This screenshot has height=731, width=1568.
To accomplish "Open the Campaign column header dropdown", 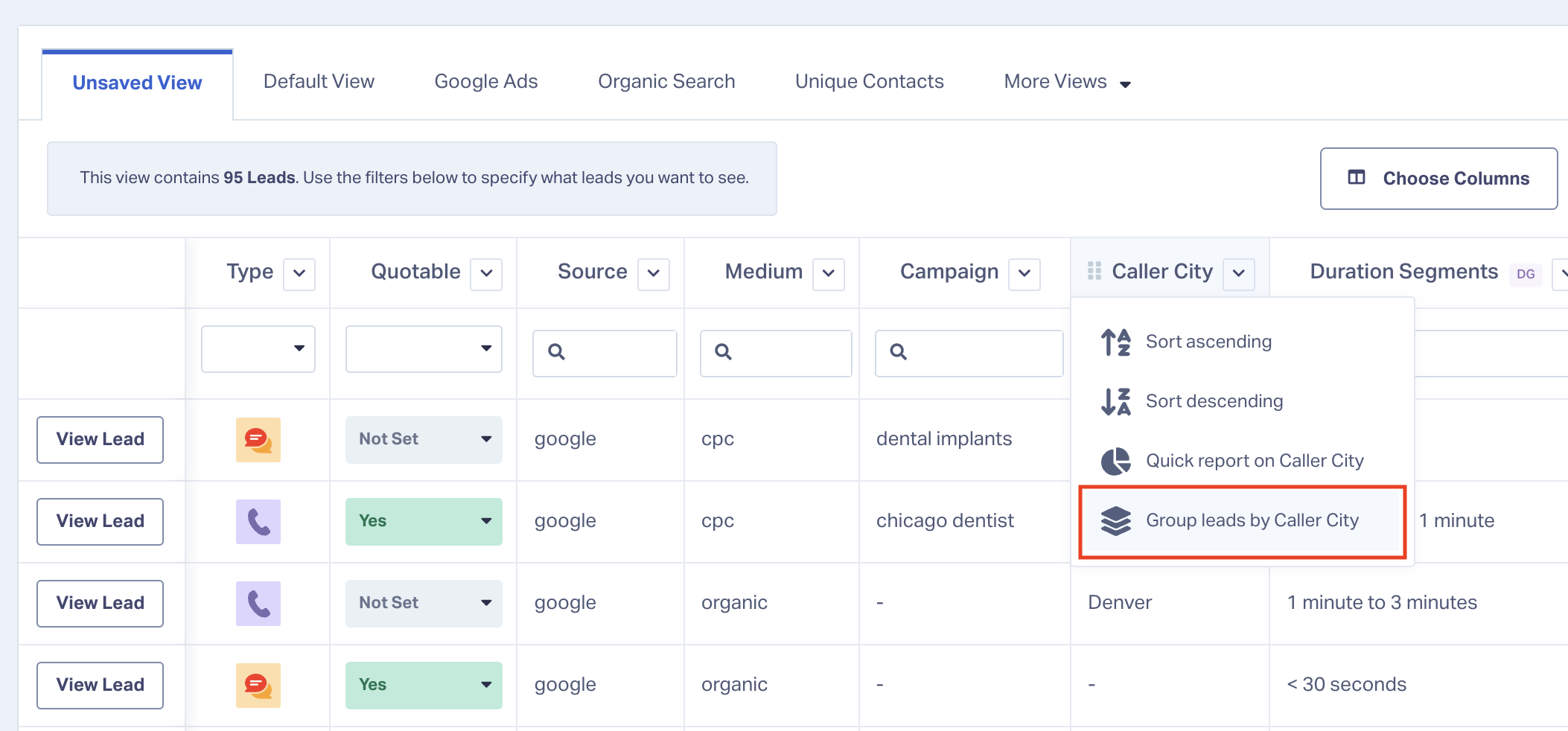I will [x=1024, y=273].
